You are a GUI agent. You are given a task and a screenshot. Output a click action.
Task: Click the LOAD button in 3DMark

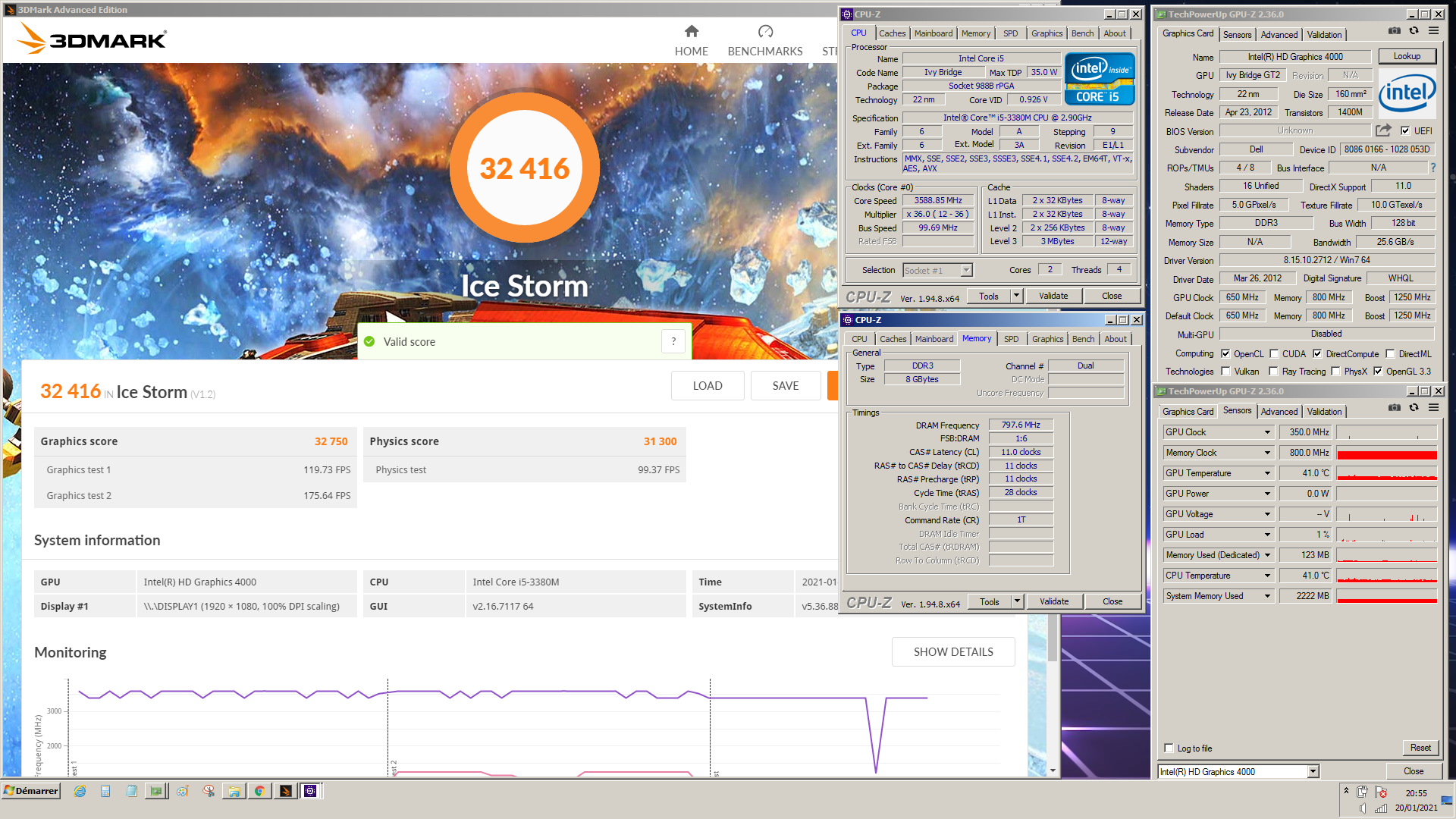click(x=708, y=386)
